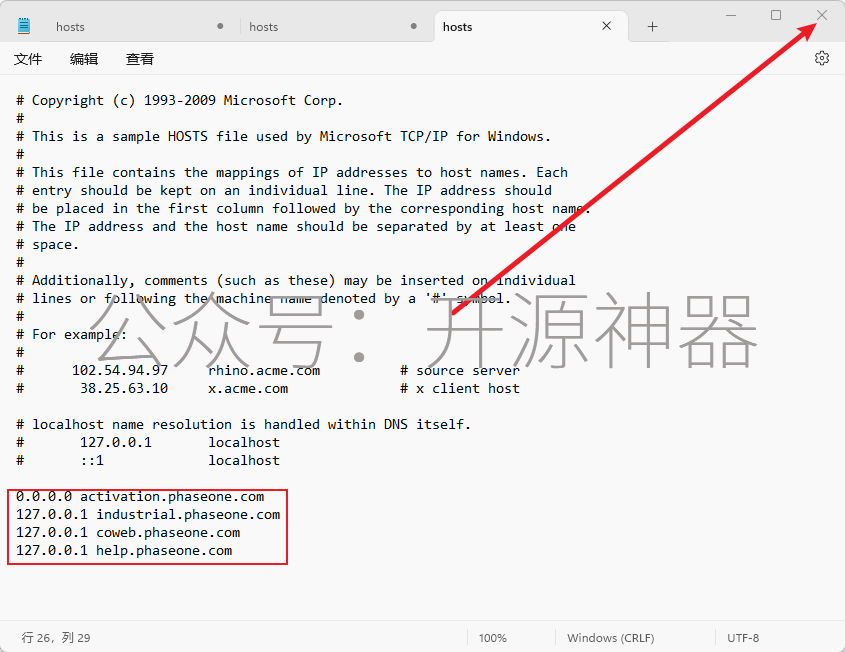The height and width of the screenshot is (652, 845).
Task: Click the line starting "# This file contains the mappings"
Action: 292,172
